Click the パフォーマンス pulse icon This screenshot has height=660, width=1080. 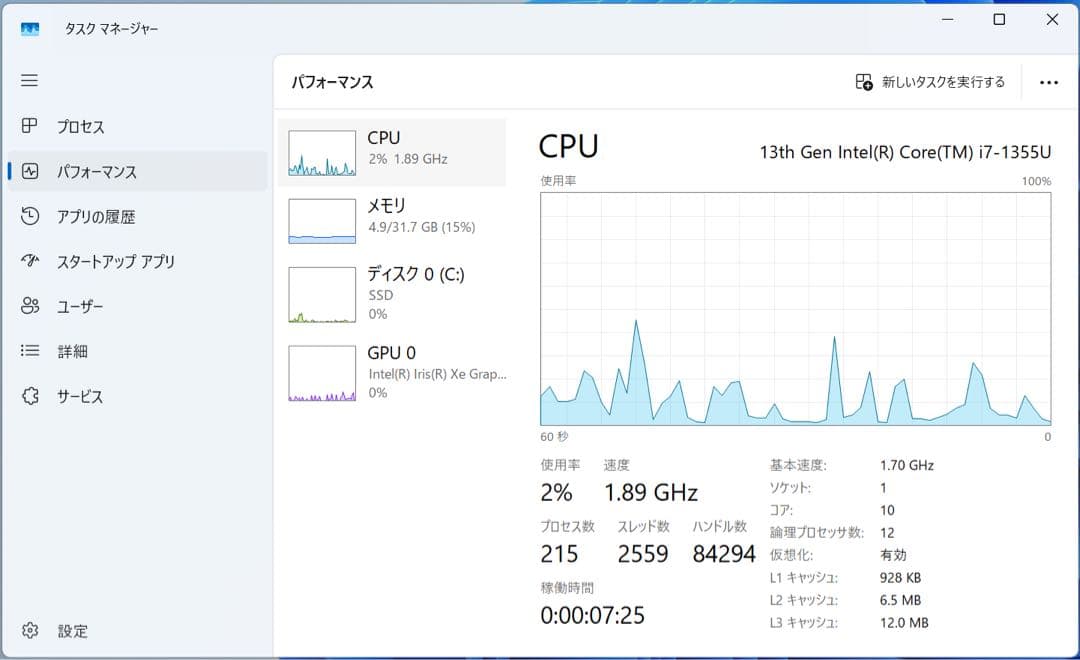tap(30, 172)
